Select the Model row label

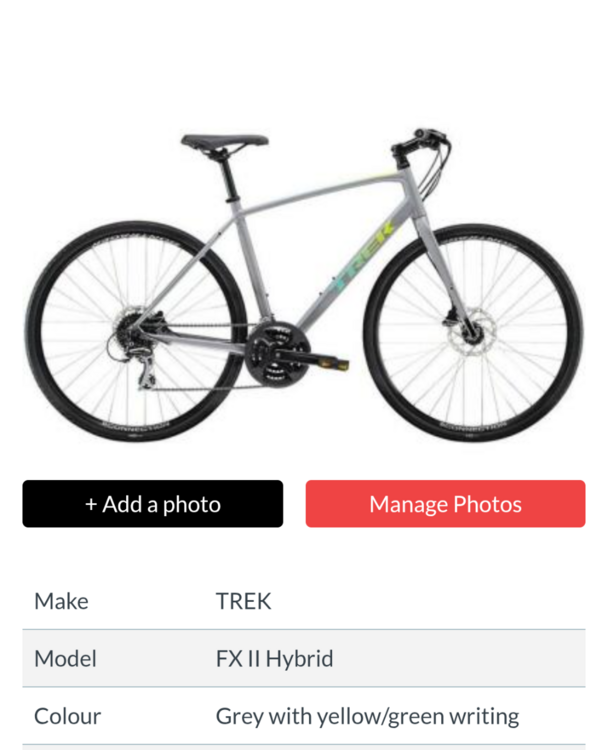point(65,659)
